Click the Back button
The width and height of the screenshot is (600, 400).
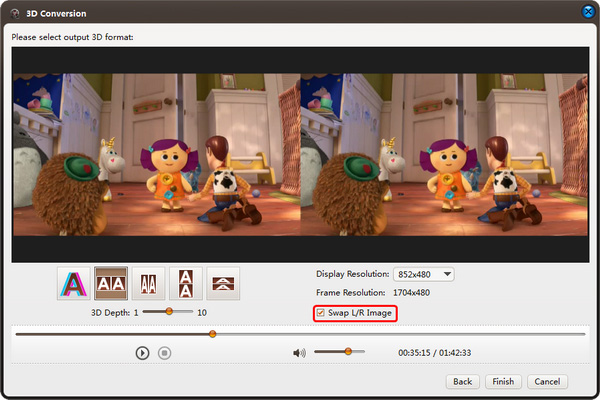pyautogui.click(x=463, y=382)
